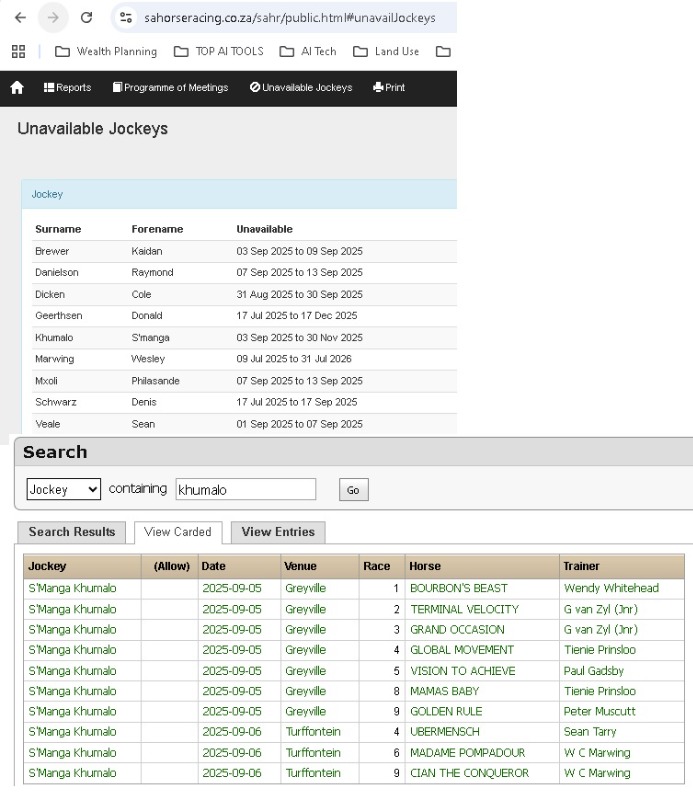Open the BOURBON'S BEAST horse link
This screenshot has height=800, width=693.
click(x=458, y=588)
